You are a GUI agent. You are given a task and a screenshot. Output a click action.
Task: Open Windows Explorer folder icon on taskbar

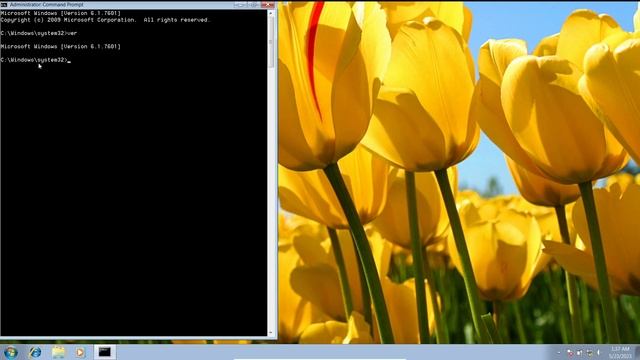tap(58, 352)
